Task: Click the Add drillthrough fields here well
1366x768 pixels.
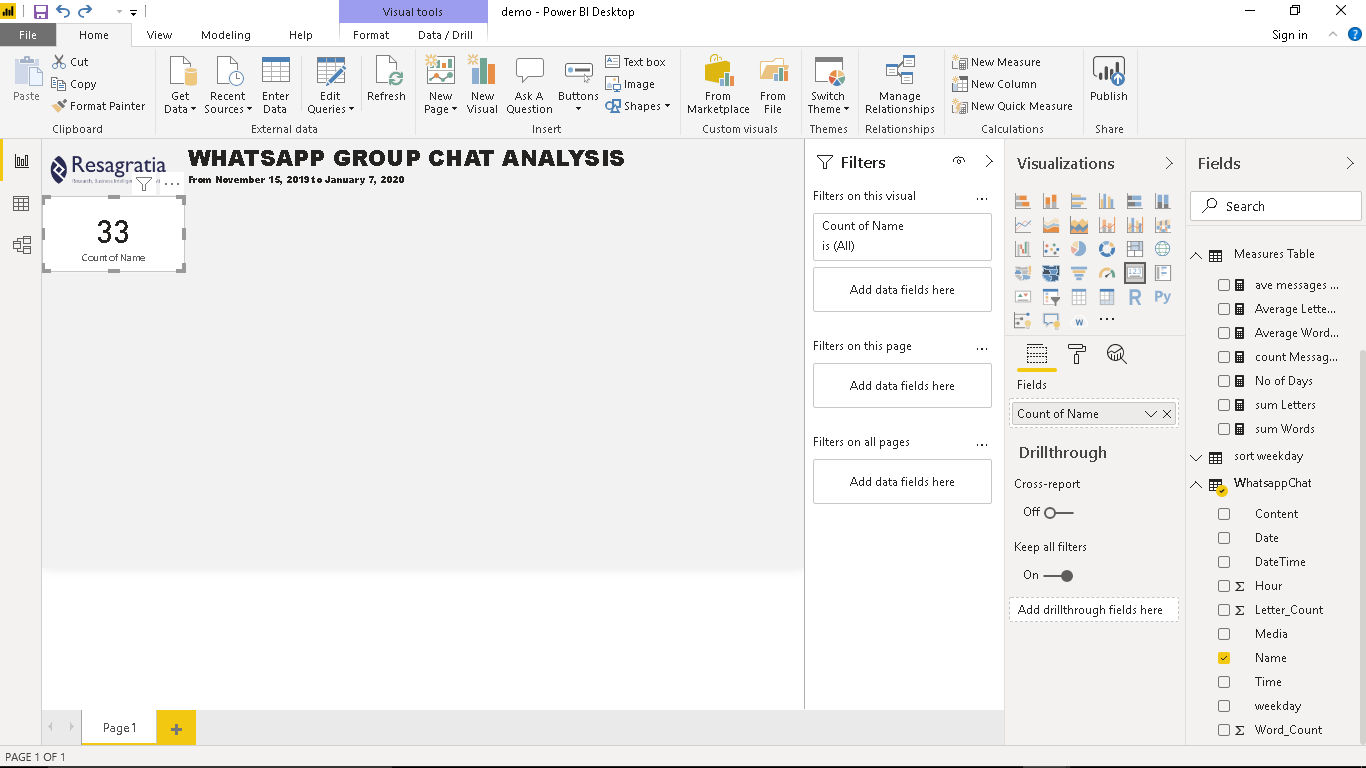Action: [1094, 610]
